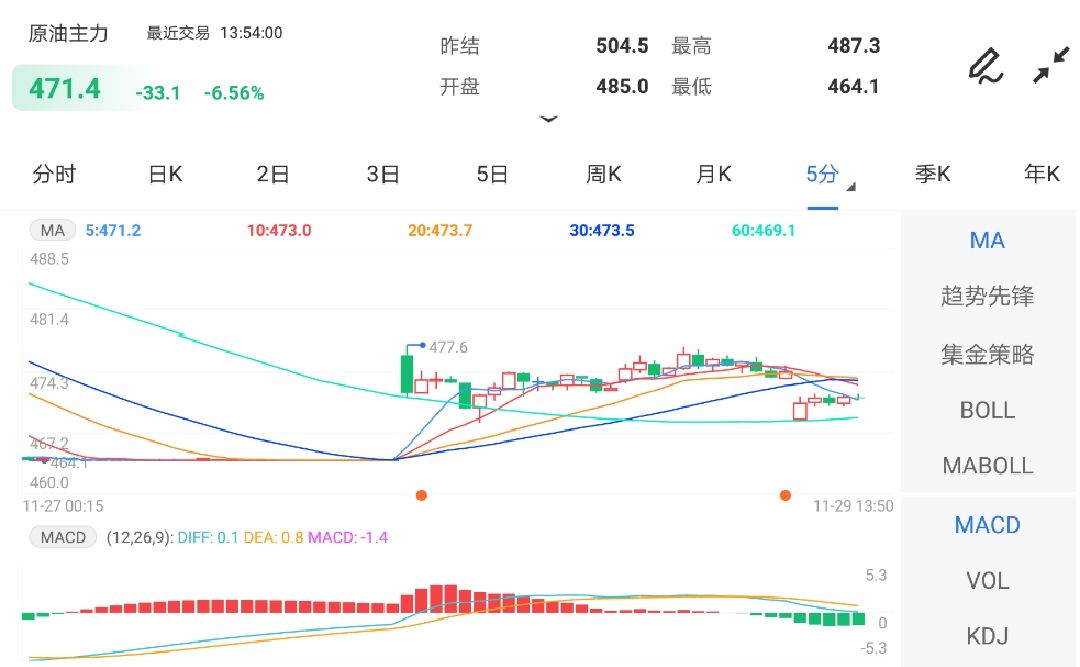Tap the pen drawing tool icon
Viewport: 1080px width, 667px height.
[985, 65]
